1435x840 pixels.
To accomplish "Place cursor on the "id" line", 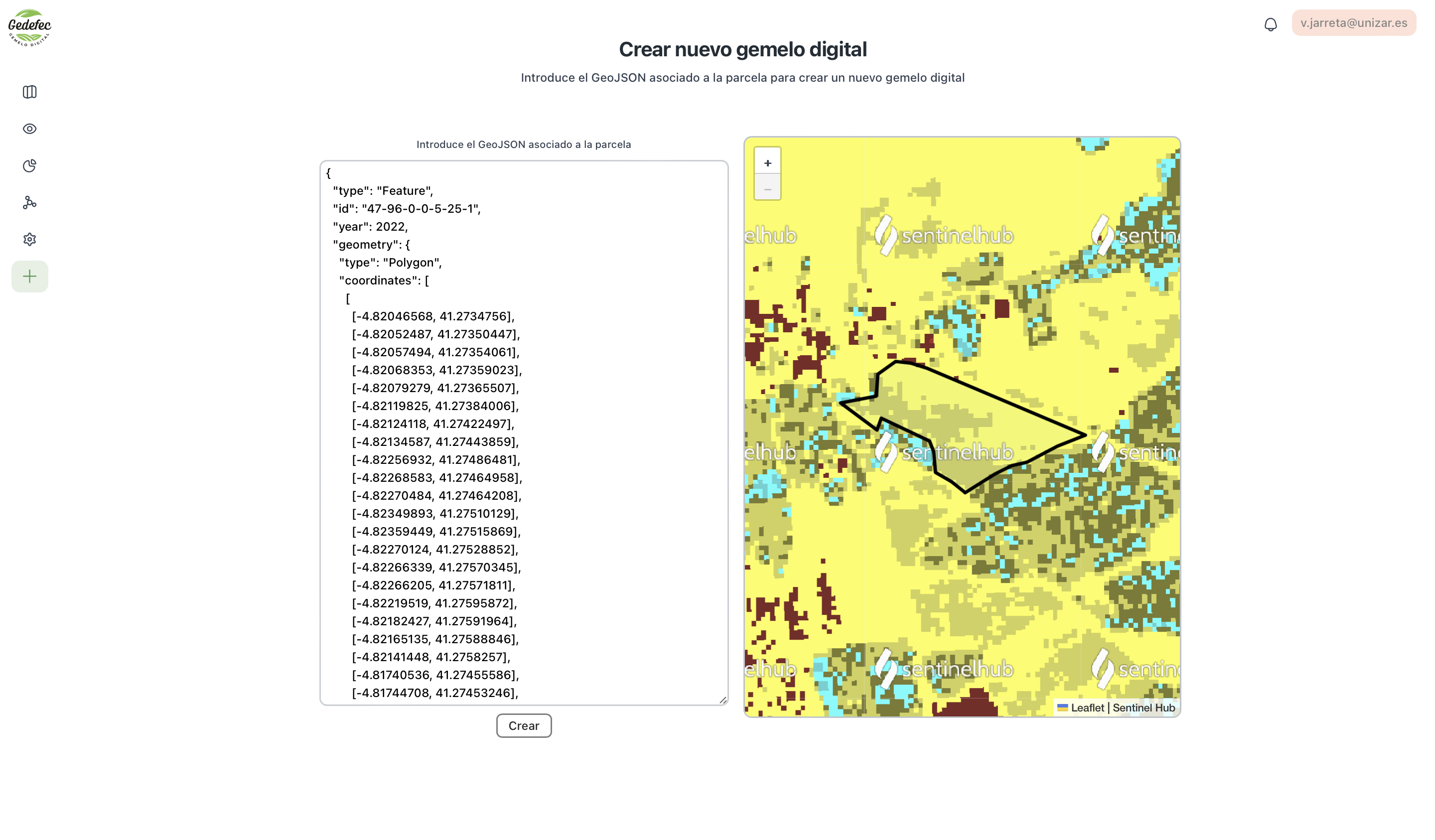I will [x=407, y=209].
